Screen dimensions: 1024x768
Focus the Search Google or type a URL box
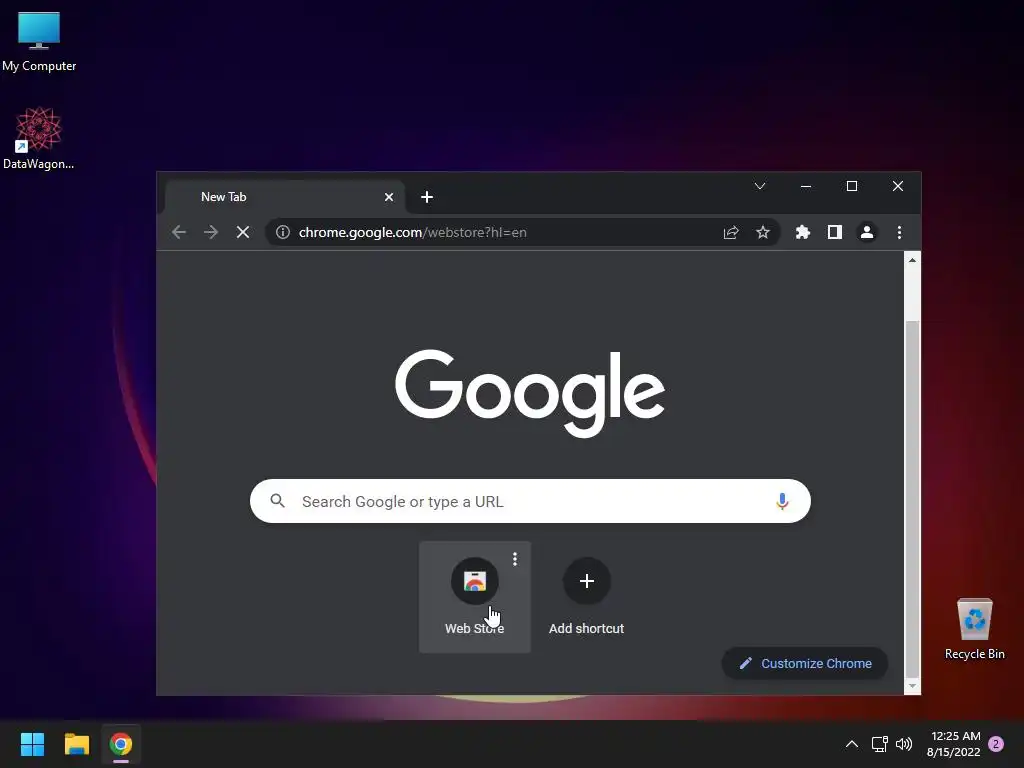(x=530, y=501)
